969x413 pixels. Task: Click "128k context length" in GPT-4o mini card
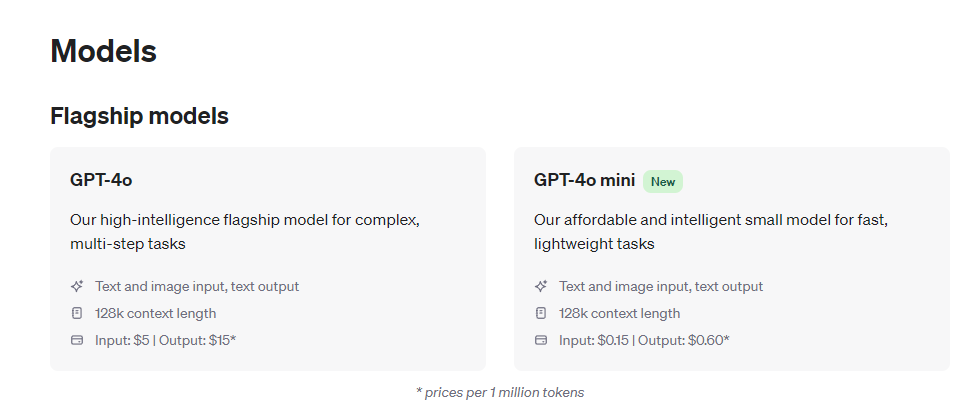[619, 313]
